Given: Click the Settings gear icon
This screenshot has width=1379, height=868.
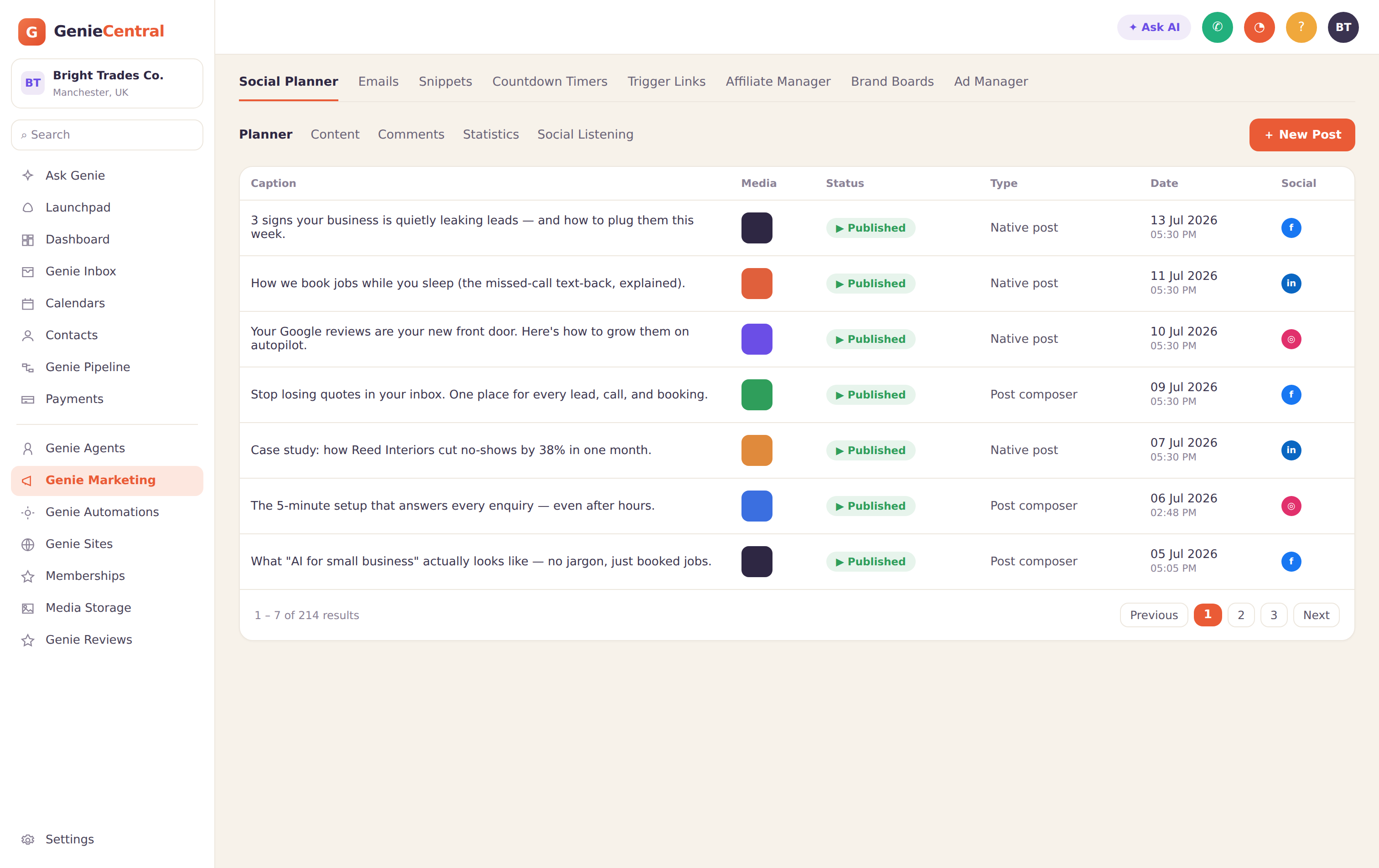Looking at the screenshot, I should [x=27, y=839].
